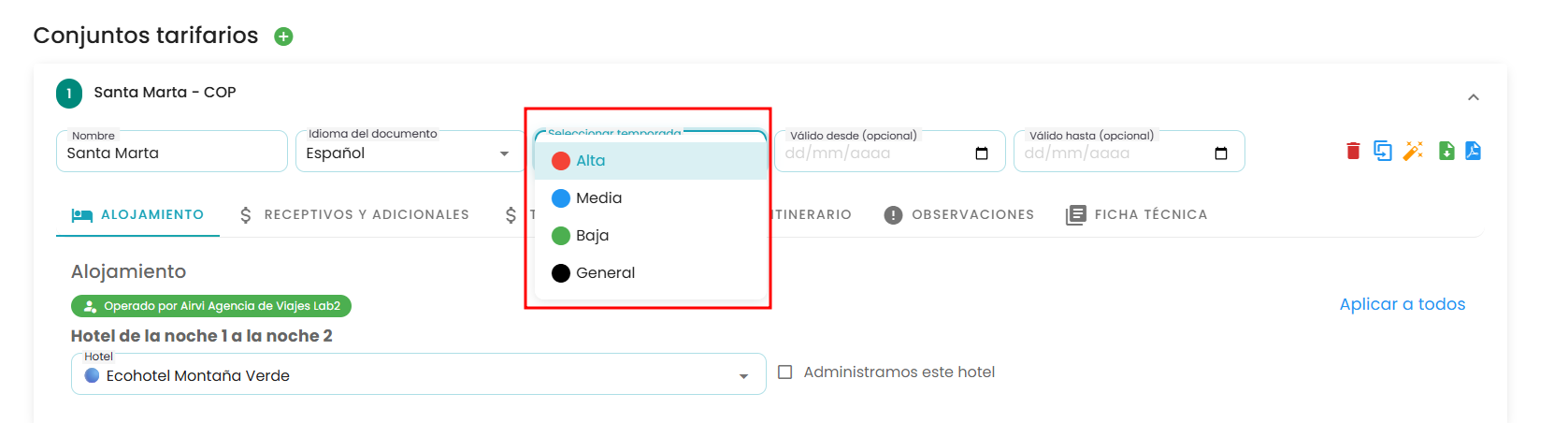This screenshot has height=423, width=1568.
Task: Click Aplicar a todos link
Action: tap(1403, 304)
